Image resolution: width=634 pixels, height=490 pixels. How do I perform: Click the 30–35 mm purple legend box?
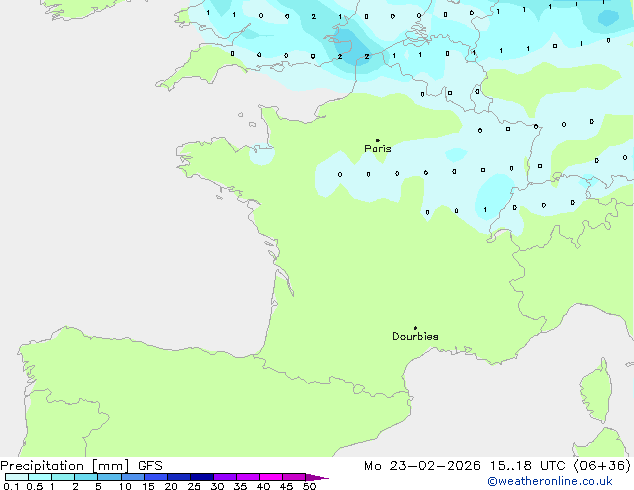[x=225, y=477]
